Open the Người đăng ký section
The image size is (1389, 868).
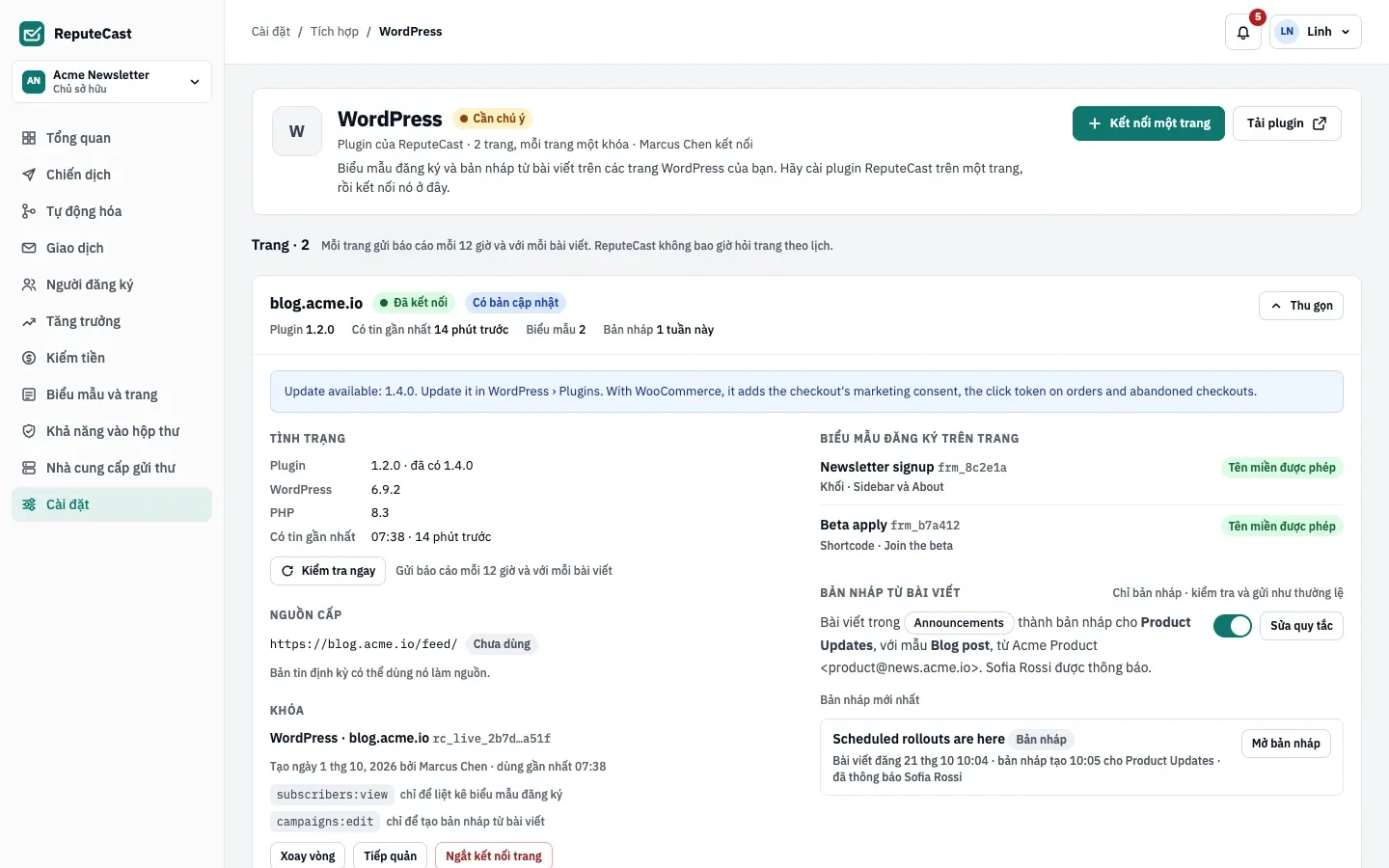(112, 285)
